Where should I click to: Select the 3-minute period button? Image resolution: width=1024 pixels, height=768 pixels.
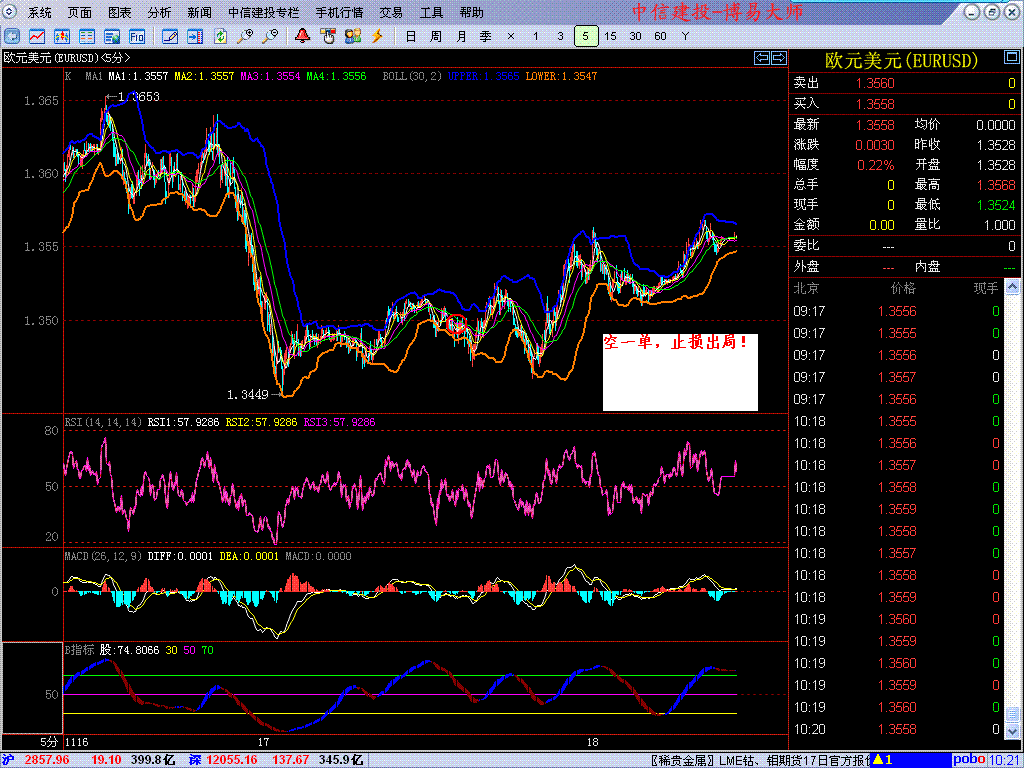[560, 36]
